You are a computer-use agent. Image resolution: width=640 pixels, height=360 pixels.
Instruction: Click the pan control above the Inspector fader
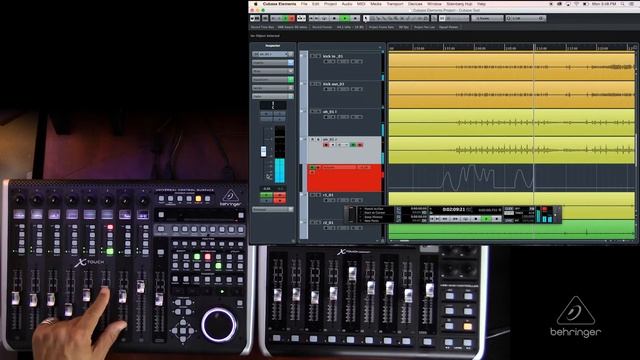point(273,105)
